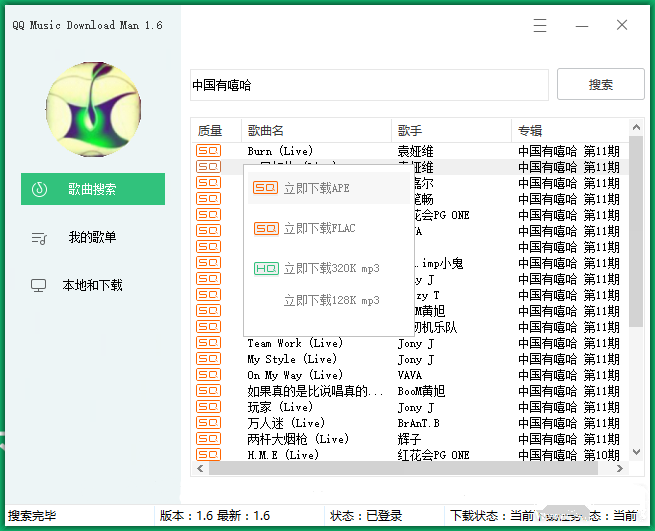This screenshot has width=655, height=531.
Task: Click status bar 状态：已登录
Action: 366,516
